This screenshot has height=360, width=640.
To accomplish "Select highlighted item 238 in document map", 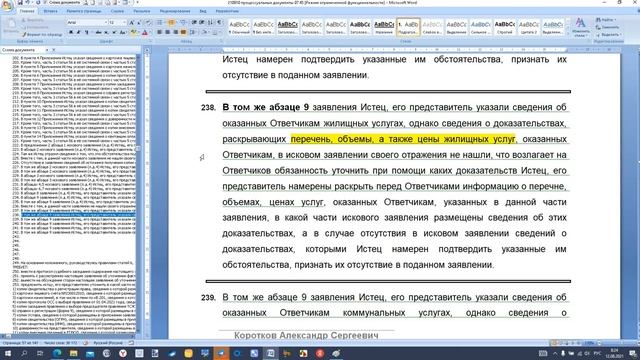I will tap(78, 214).
